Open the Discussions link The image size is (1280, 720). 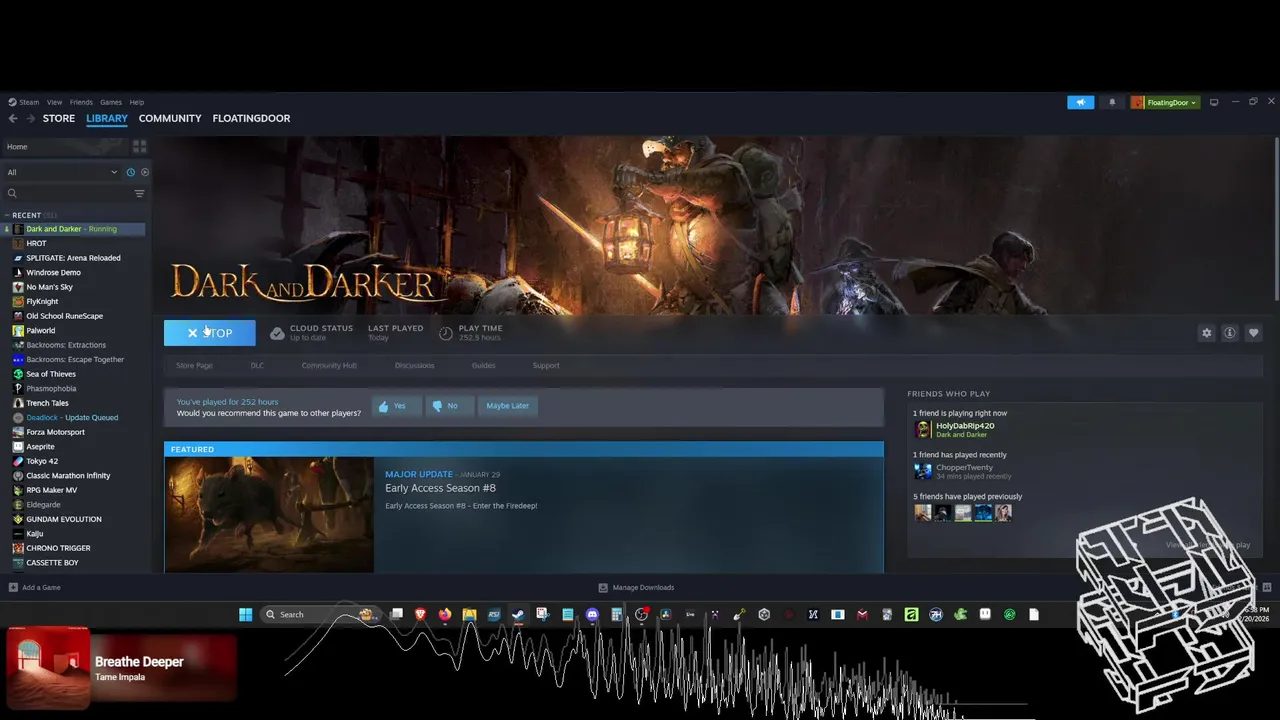[414, 365]
